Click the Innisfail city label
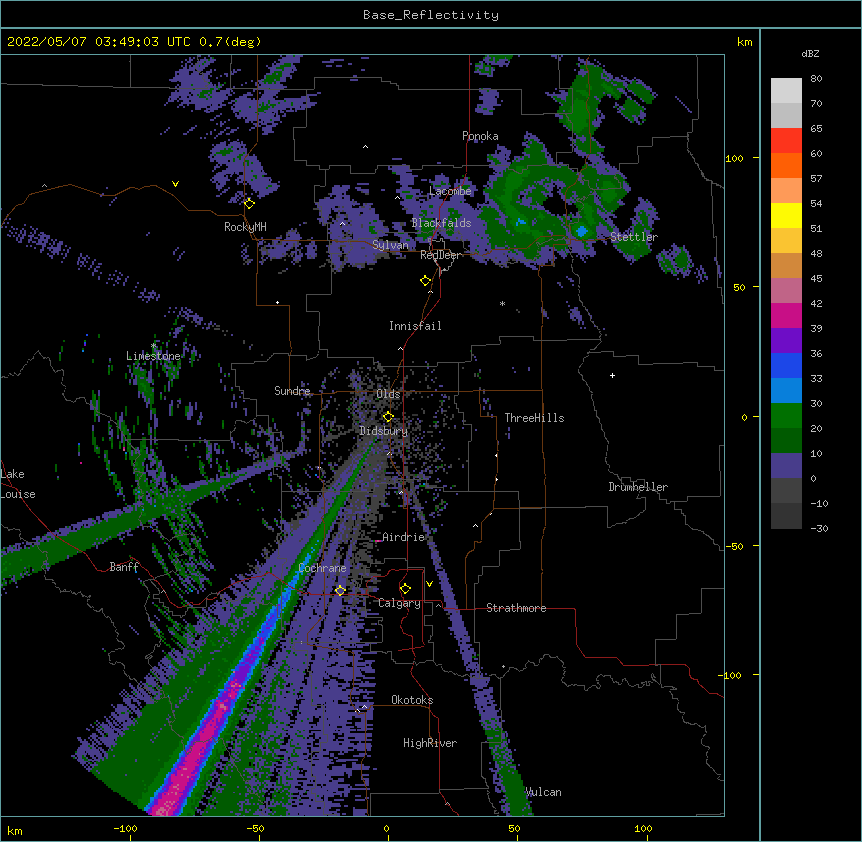The height and width of the screenshot is (842, 862). point(415,326)
